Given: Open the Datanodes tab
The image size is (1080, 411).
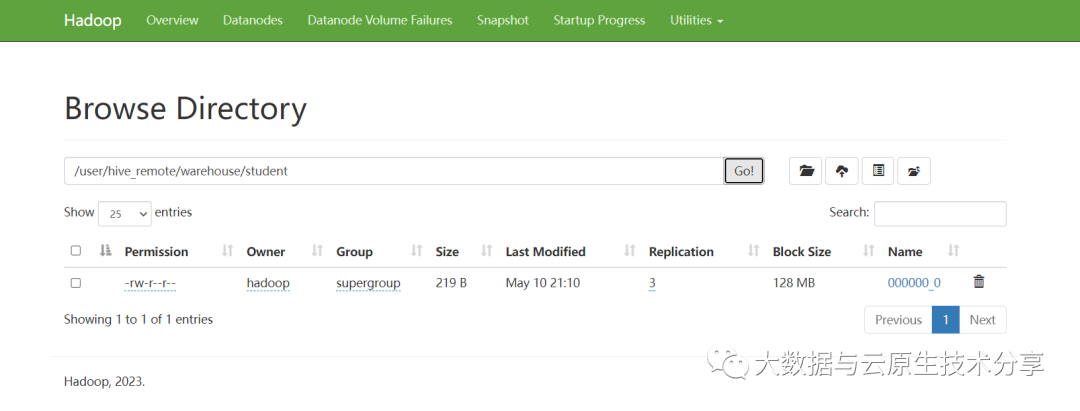Looking at the screenshot, I should pos(253,20).
